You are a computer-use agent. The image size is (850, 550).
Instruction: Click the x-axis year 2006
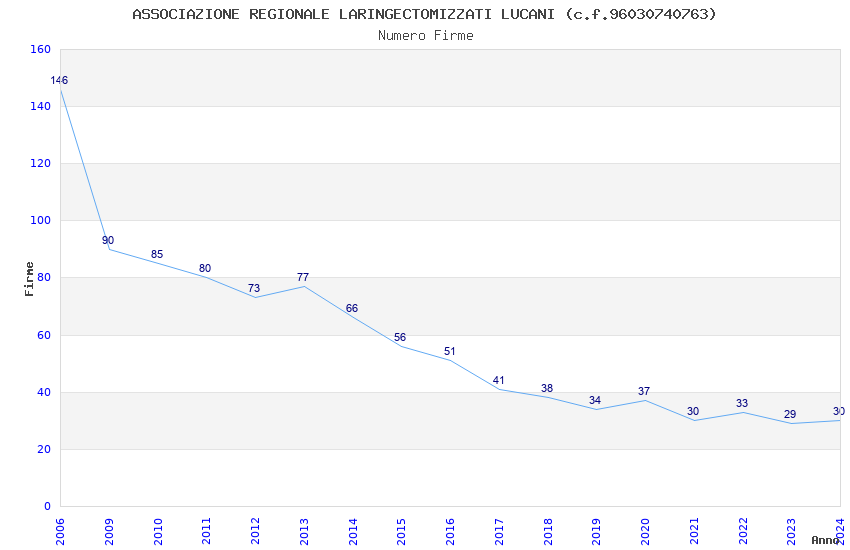pyautogui.click(x=60, y=531)
